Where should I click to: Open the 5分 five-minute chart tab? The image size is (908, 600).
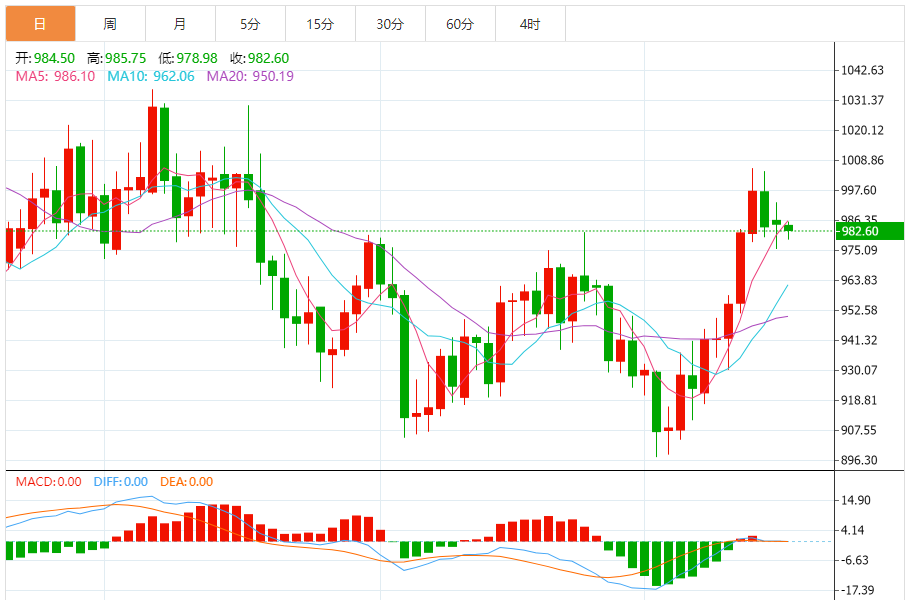(x=251, y=24)
